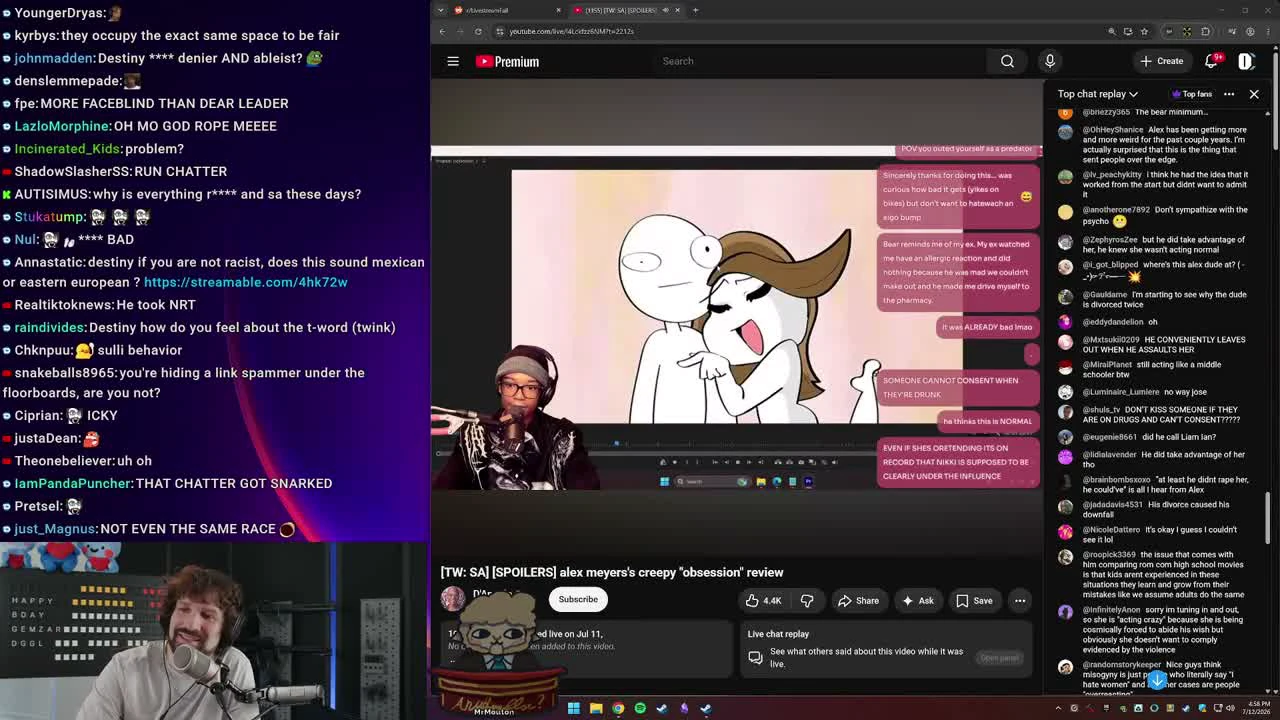Show hidden system tray icons chevron
The width and height of the screenshot is (1280, 720).
(x=1060, y=708)
